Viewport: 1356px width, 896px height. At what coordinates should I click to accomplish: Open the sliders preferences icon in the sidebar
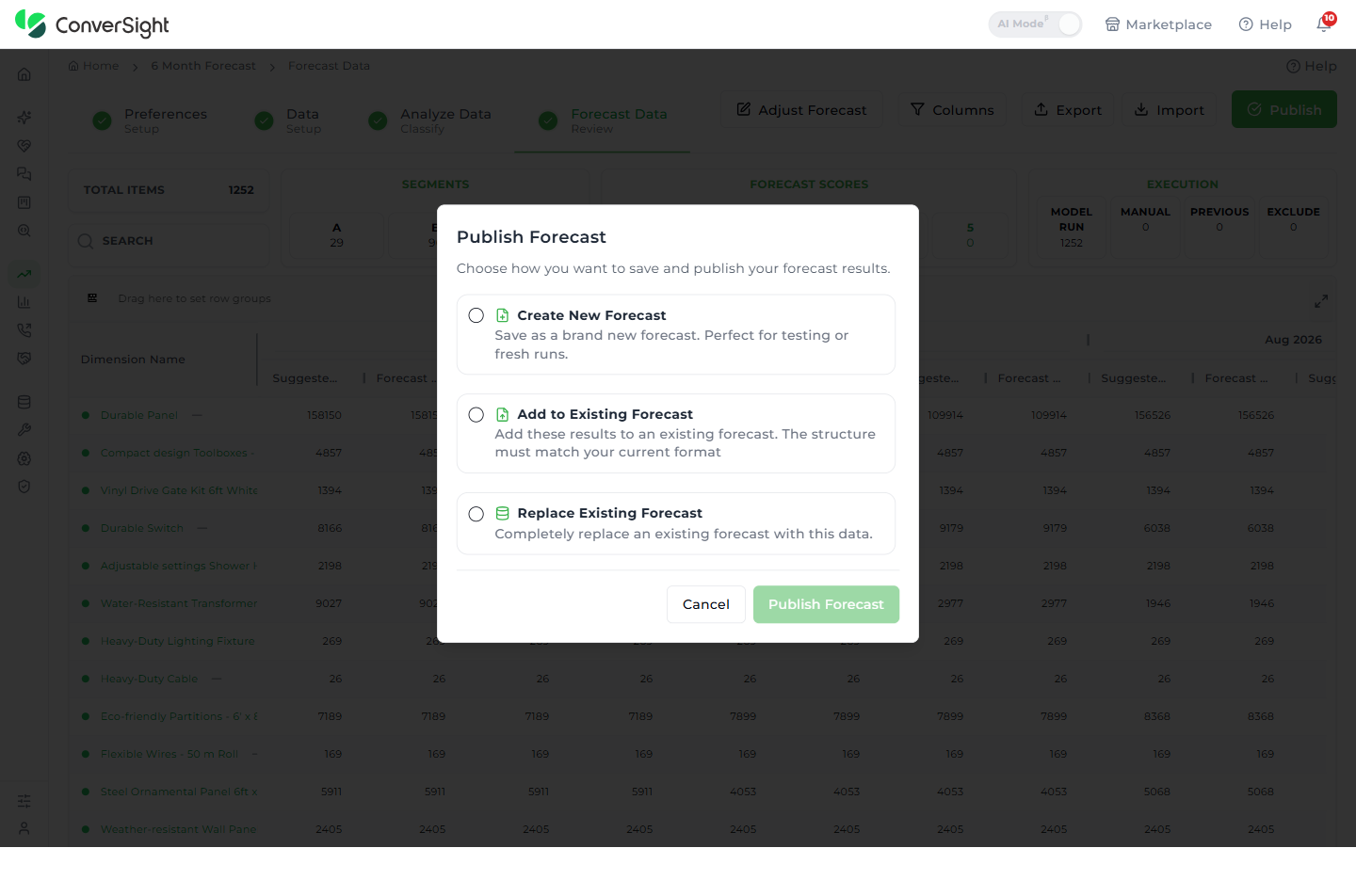pos(24,801)
